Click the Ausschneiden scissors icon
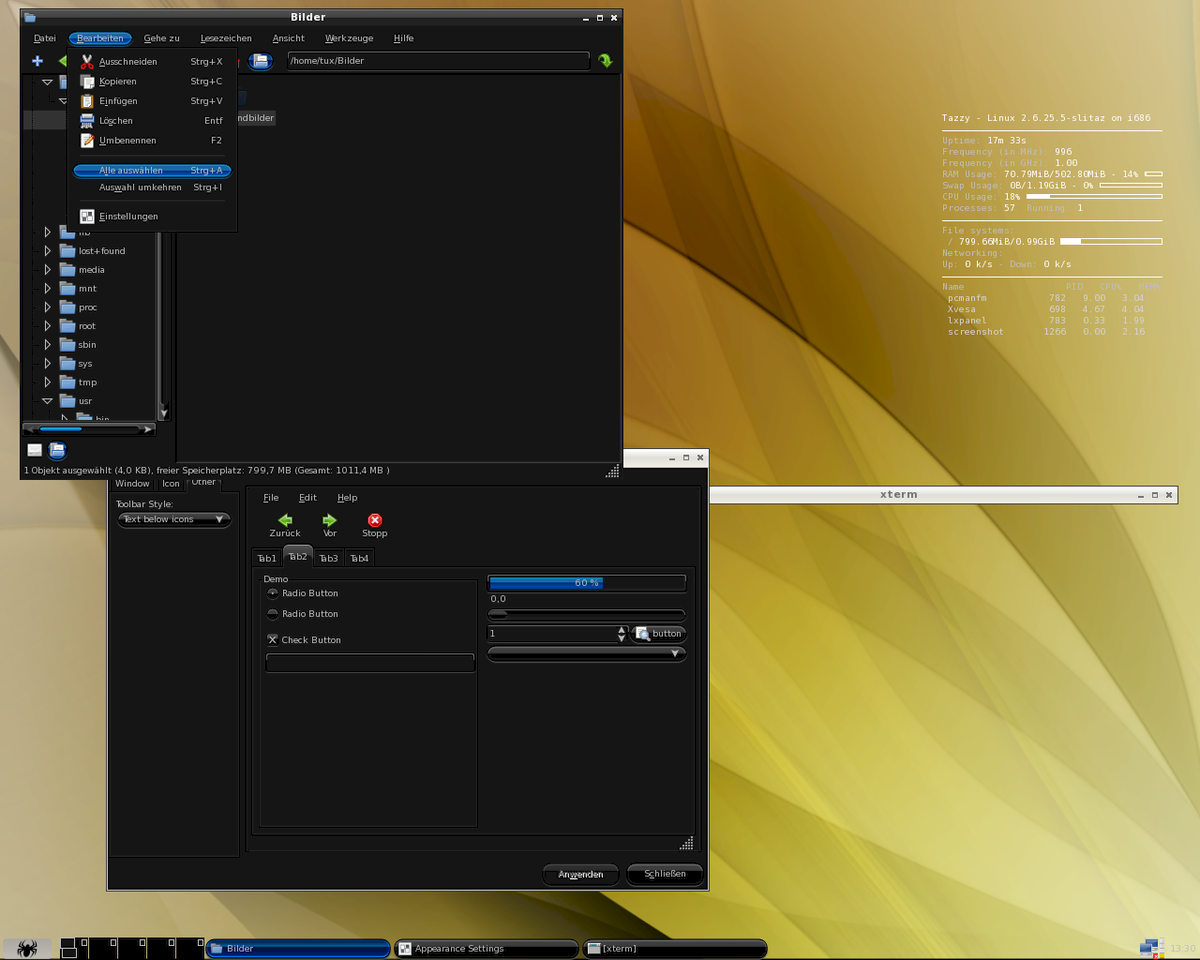The image size is (1200, 960). click(87, 62)
